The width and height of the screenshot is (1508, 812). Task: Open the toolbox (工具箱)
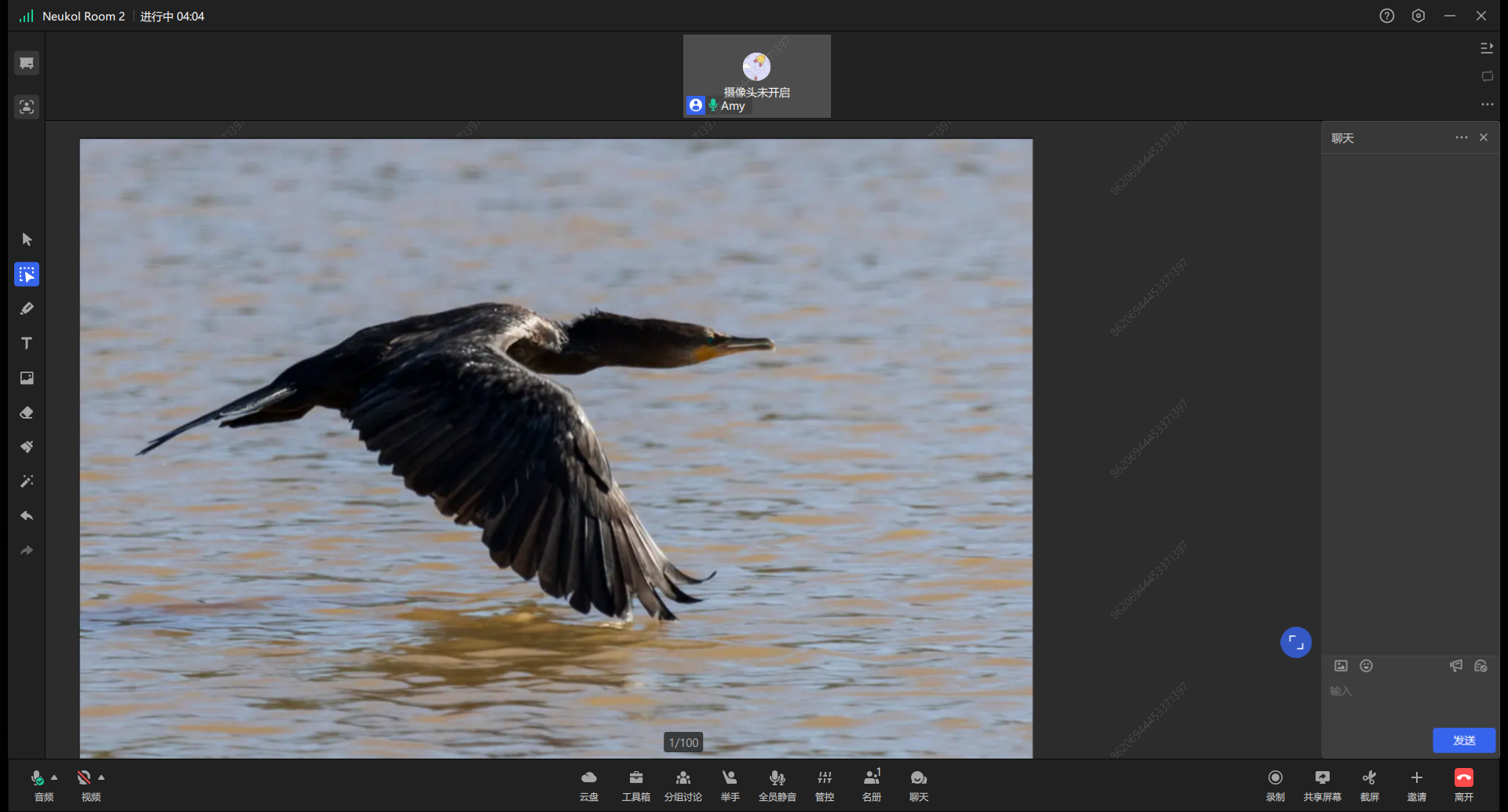pos(635,785)
